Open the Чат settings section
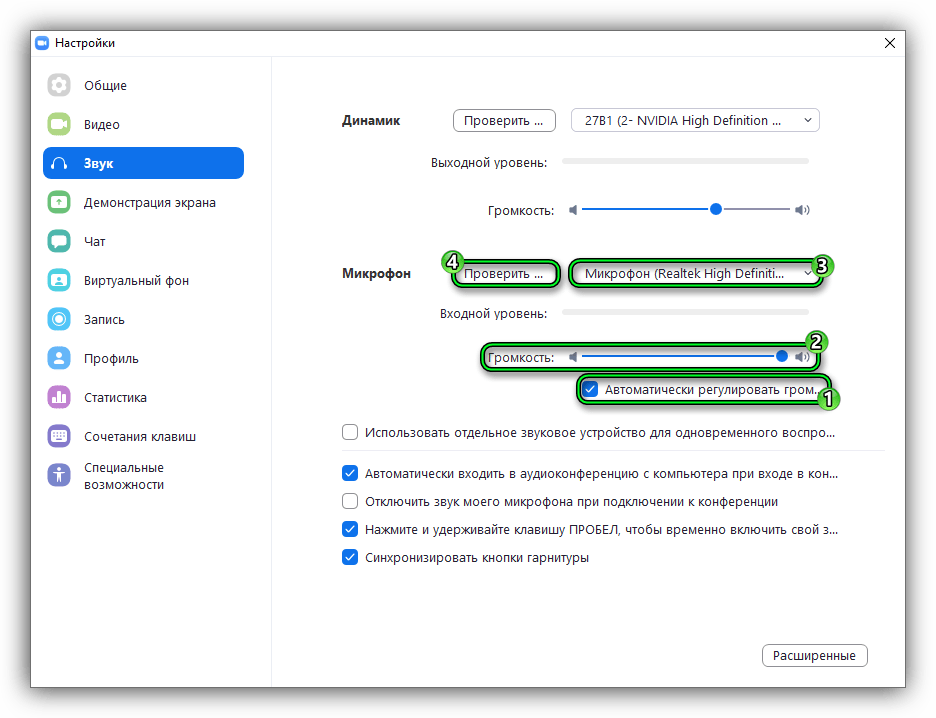The height and width of the screenshot is (718, 936). coord(143,241)
